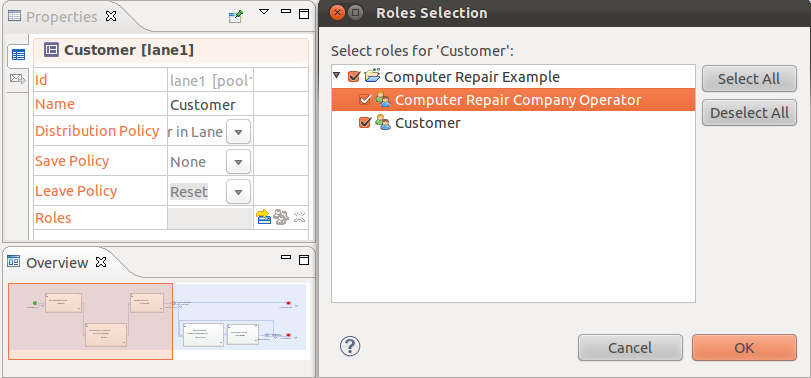Image resolution: width=811 pixels, height=378 pixels.
Task: Click the blue lane area in Overview thumbnail
Action: tap(239, 316)
